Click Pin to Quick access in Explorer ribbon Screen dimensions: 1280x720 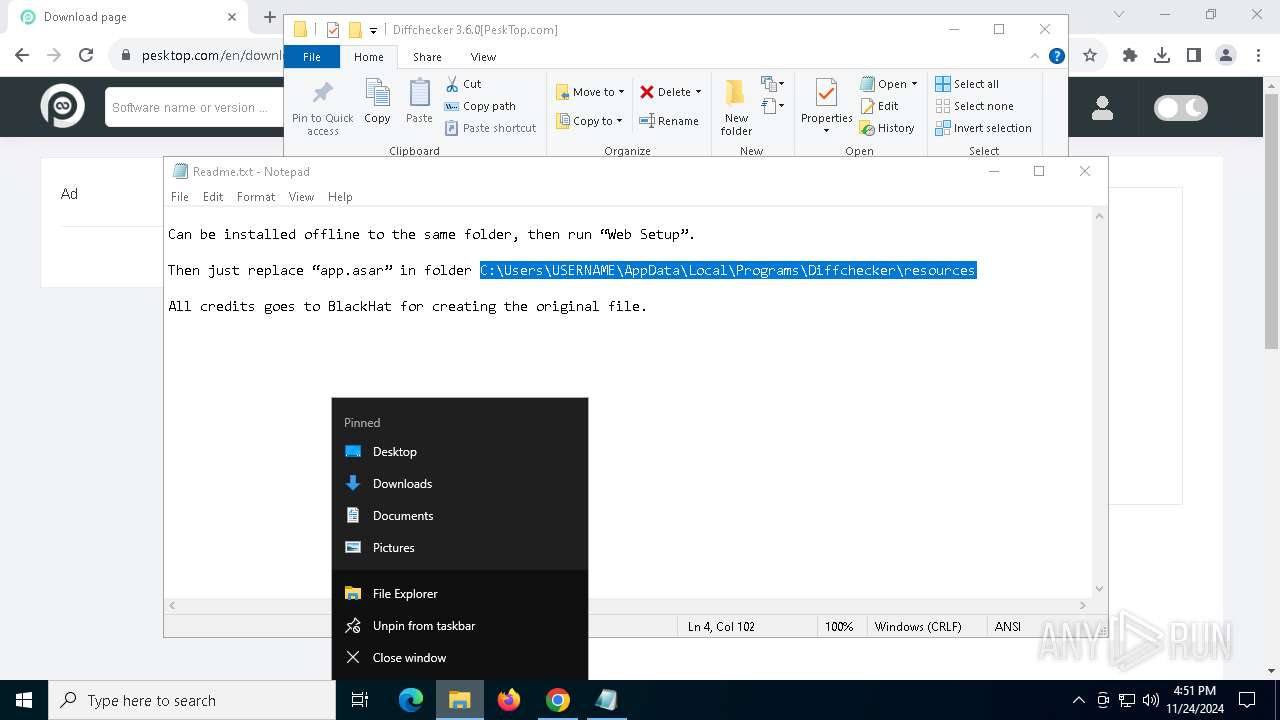tap(322, 108)
